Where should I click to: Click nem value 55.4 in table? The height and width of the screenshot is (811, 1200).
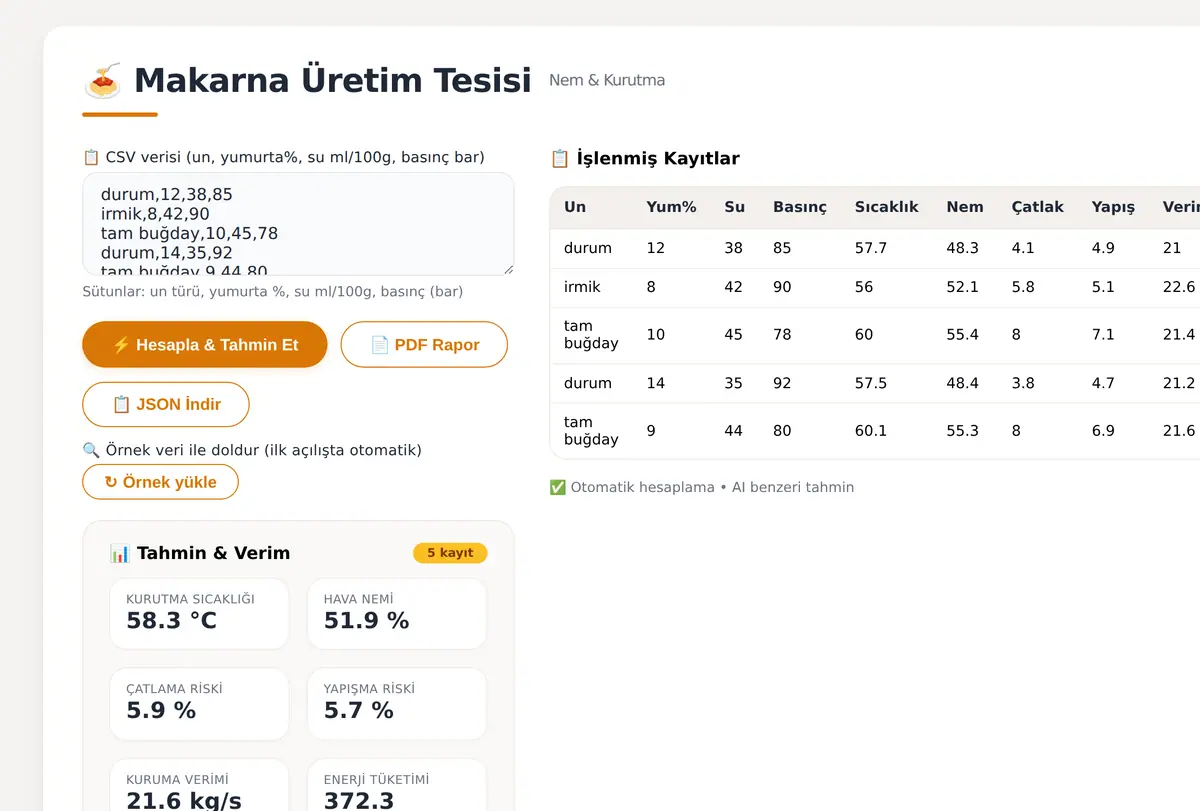click(x=963, y=335)
